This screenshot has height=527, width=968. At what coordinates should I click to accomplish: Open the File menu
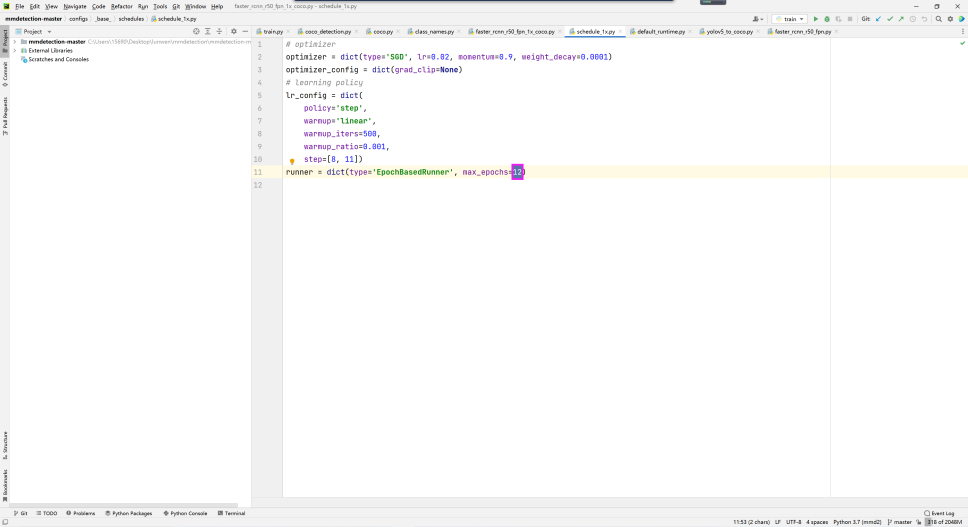coord(20,6)
